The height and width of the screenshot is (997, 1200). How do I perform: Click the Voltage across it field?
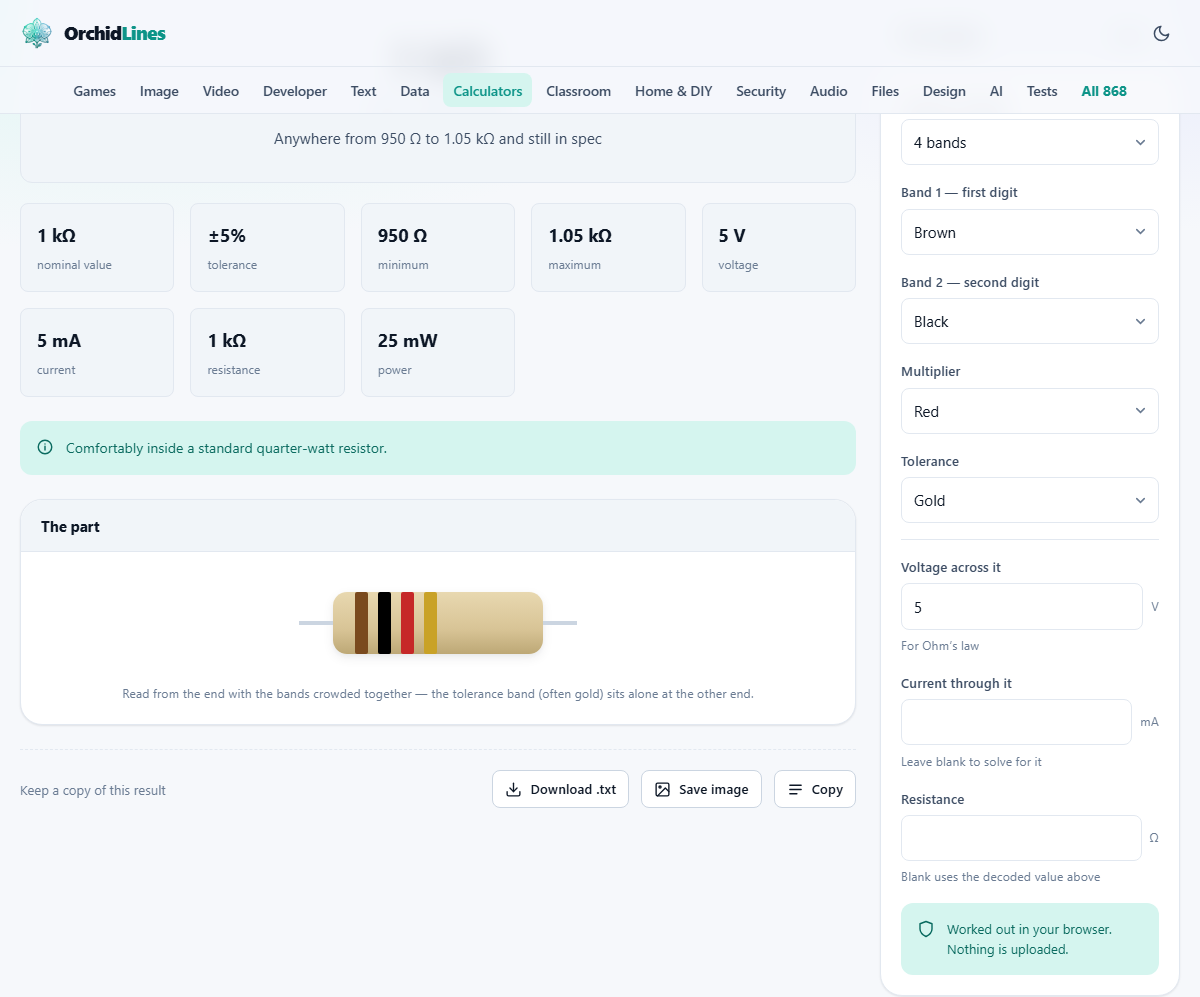[x=1022, y=607]
